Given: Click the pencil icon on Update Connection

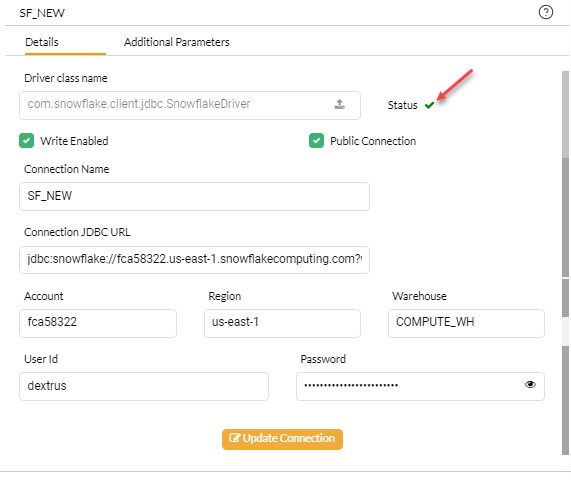Looking at the screenshot, I should pos(235,438).
